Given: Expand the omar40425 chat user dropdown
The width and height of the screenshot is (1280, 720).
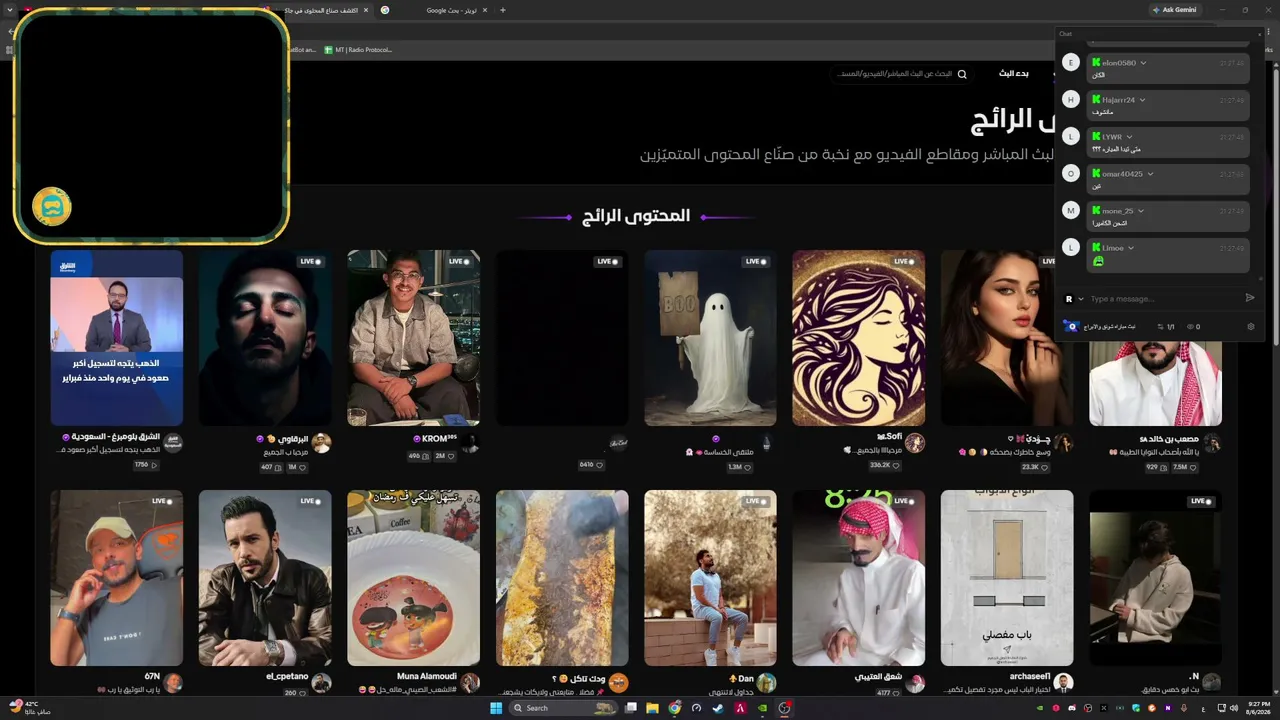Looking at the screenshot, I should (1150, 174).
